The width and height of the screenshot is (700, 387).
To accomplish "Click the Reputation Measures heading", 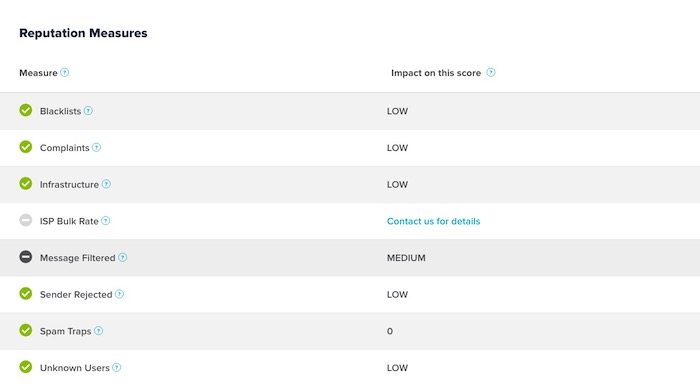I will coord(83,33).
